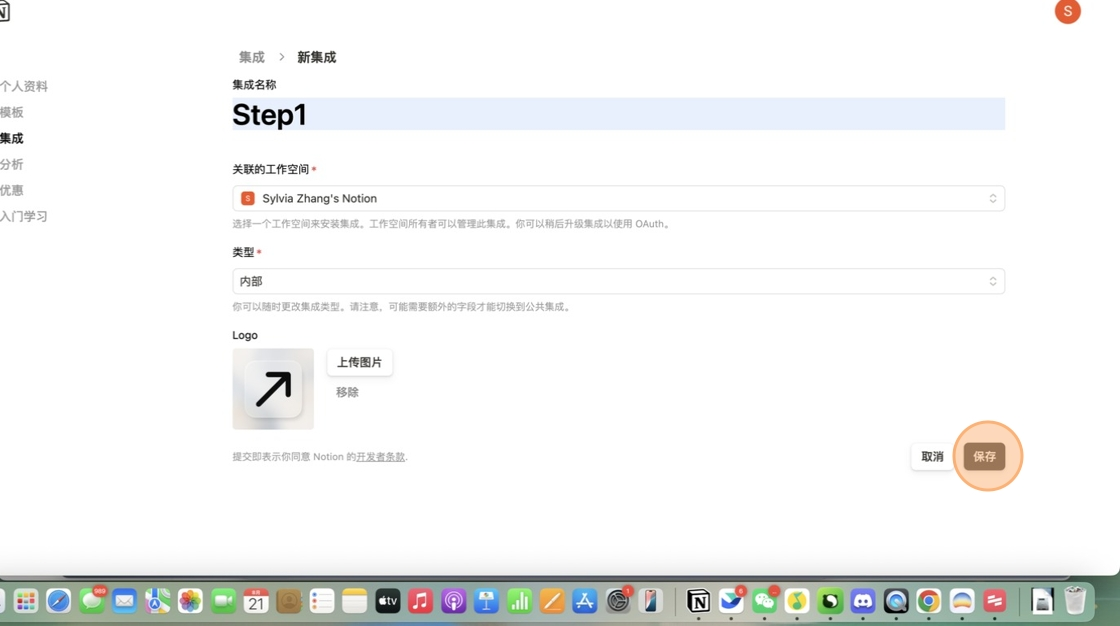This screenshot has width=1120, height=626.
Task: Open the red two-line app in dock
Action: click(x=994, y=601)
